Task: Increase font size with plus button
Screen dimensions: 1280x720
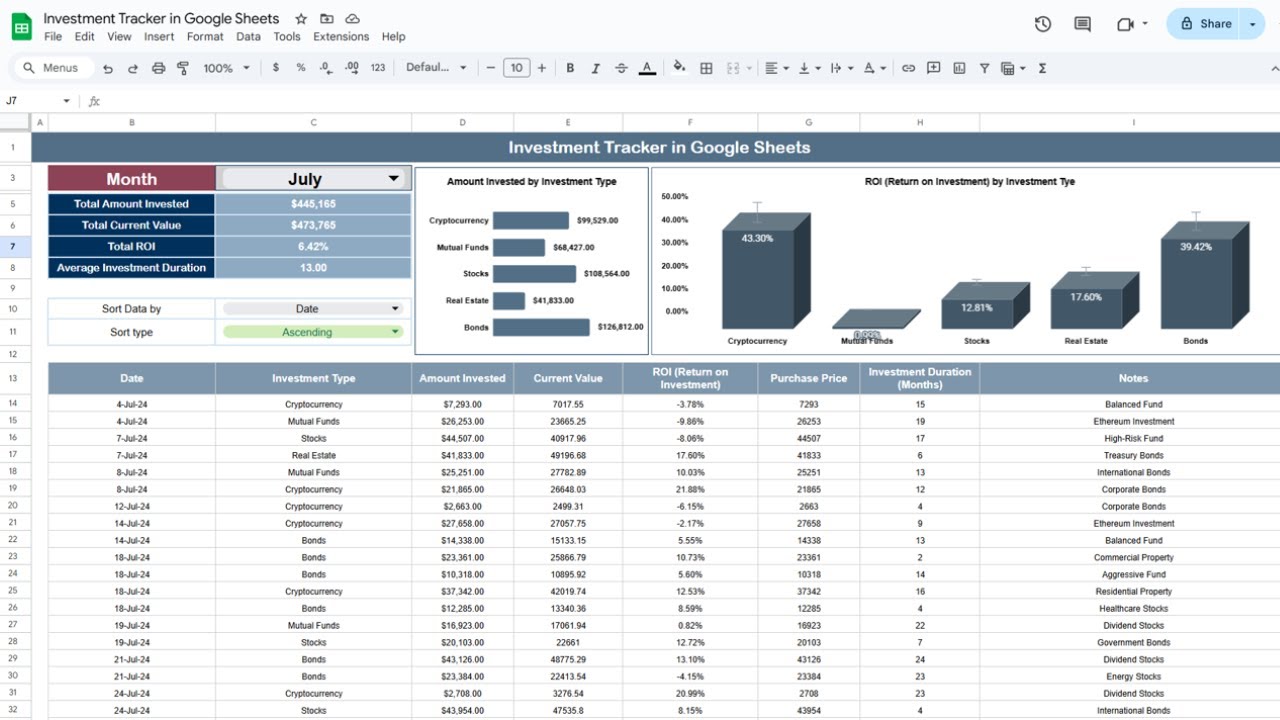Action: coord(542,68)
